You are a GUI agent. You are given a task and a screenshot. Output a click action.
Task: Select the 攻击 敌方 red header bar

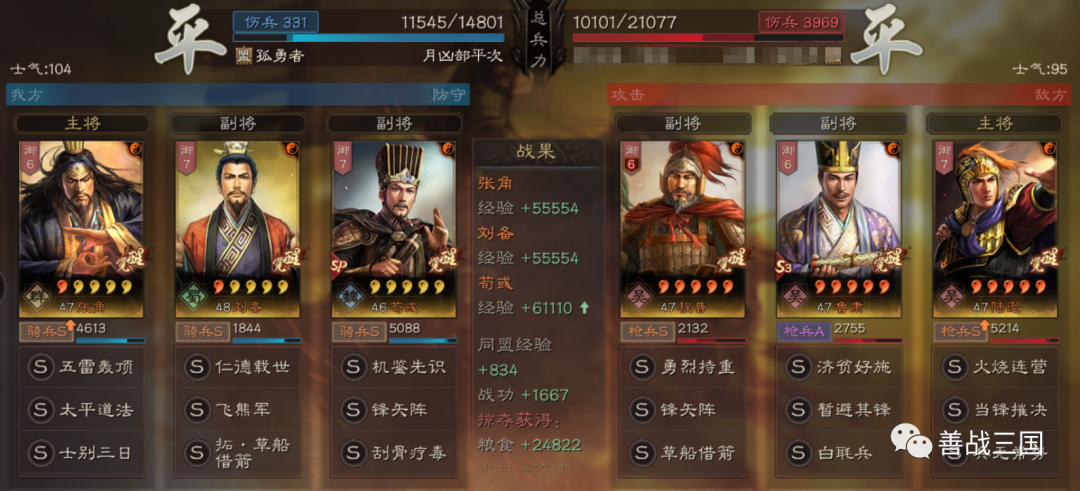pos(840,94)
